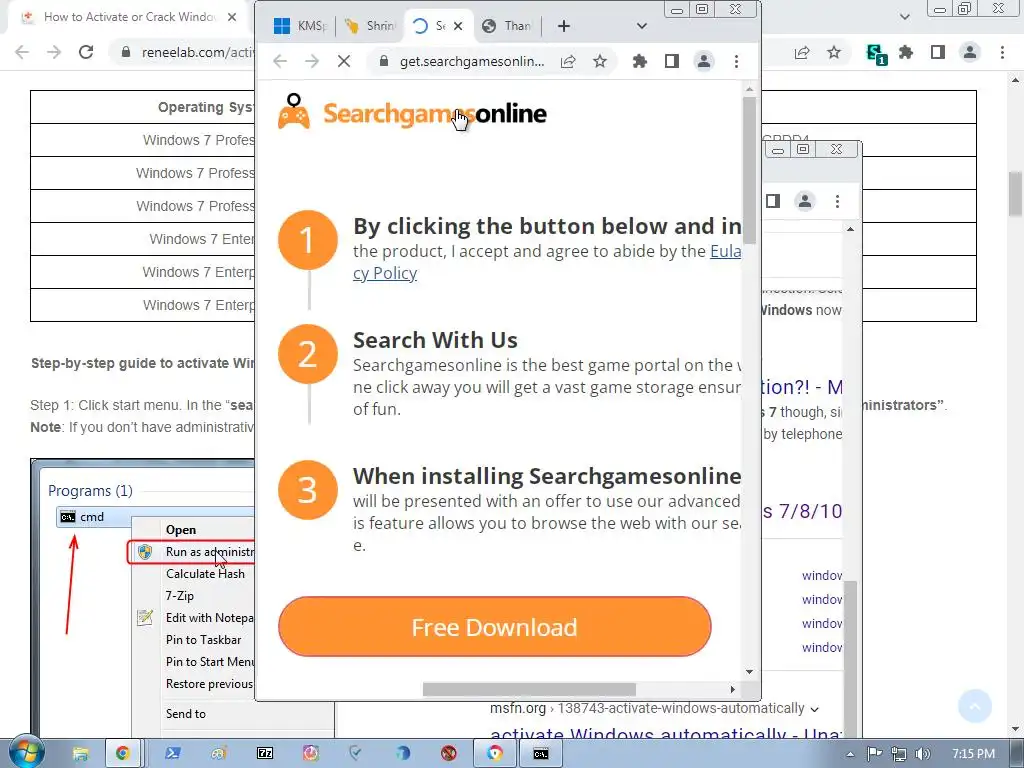Click the volume speaker tray icon
1024x768 pixels.
(x=923, y=754)
